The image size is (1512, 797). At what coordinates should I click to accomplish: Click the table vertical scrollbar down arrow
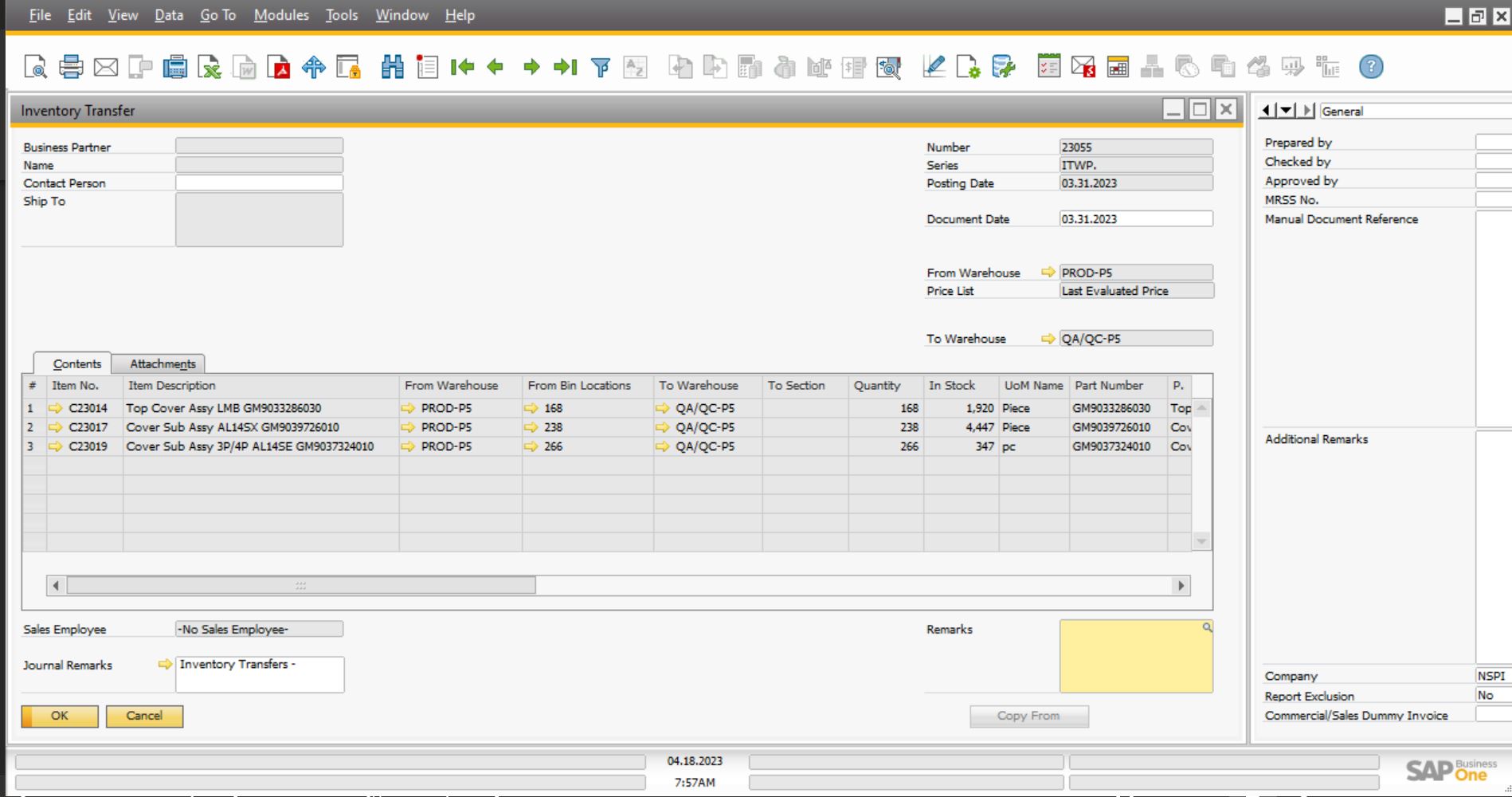(x=1201, y=541)
